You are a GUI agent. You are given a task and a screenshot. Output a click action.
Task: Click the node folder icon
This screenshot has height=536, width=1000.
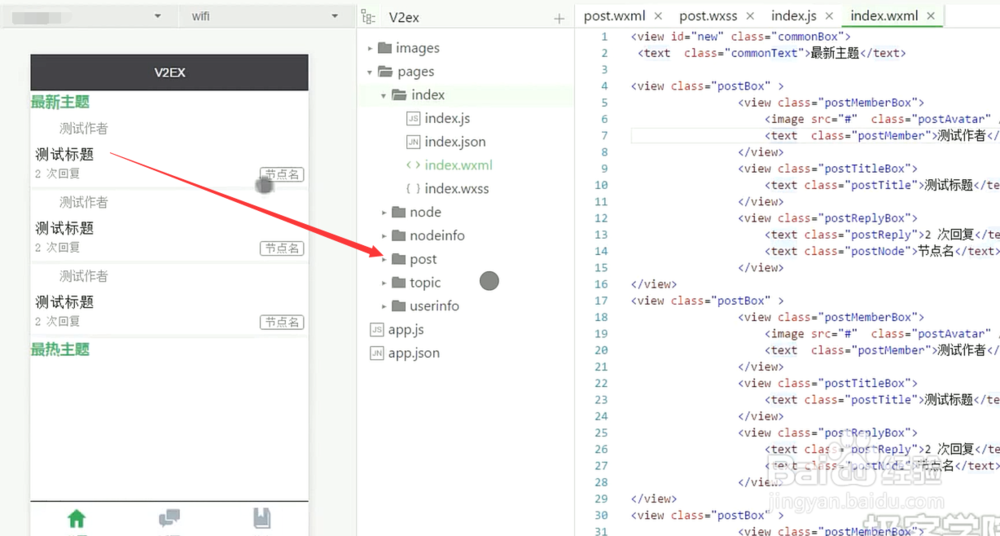click(399, 212)
